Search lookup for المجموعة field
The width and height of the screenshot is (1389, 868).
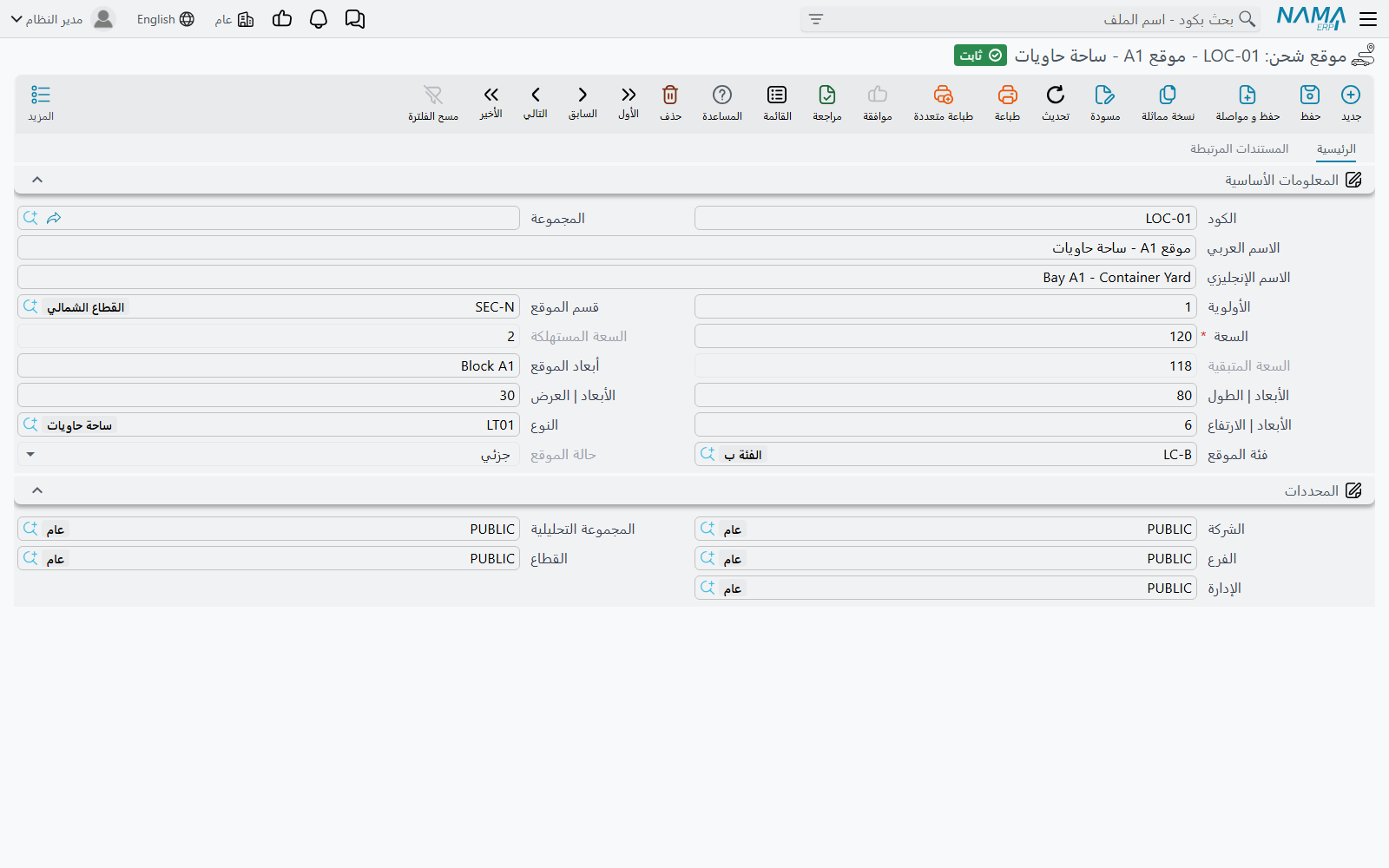click(30, 218)
